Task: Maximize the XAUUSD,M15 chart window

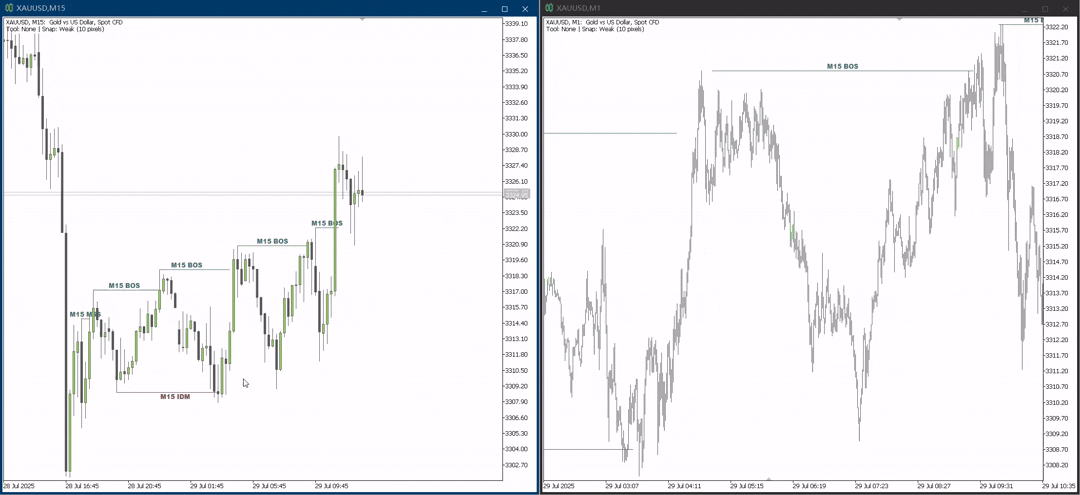Action: tap(504, 8)
